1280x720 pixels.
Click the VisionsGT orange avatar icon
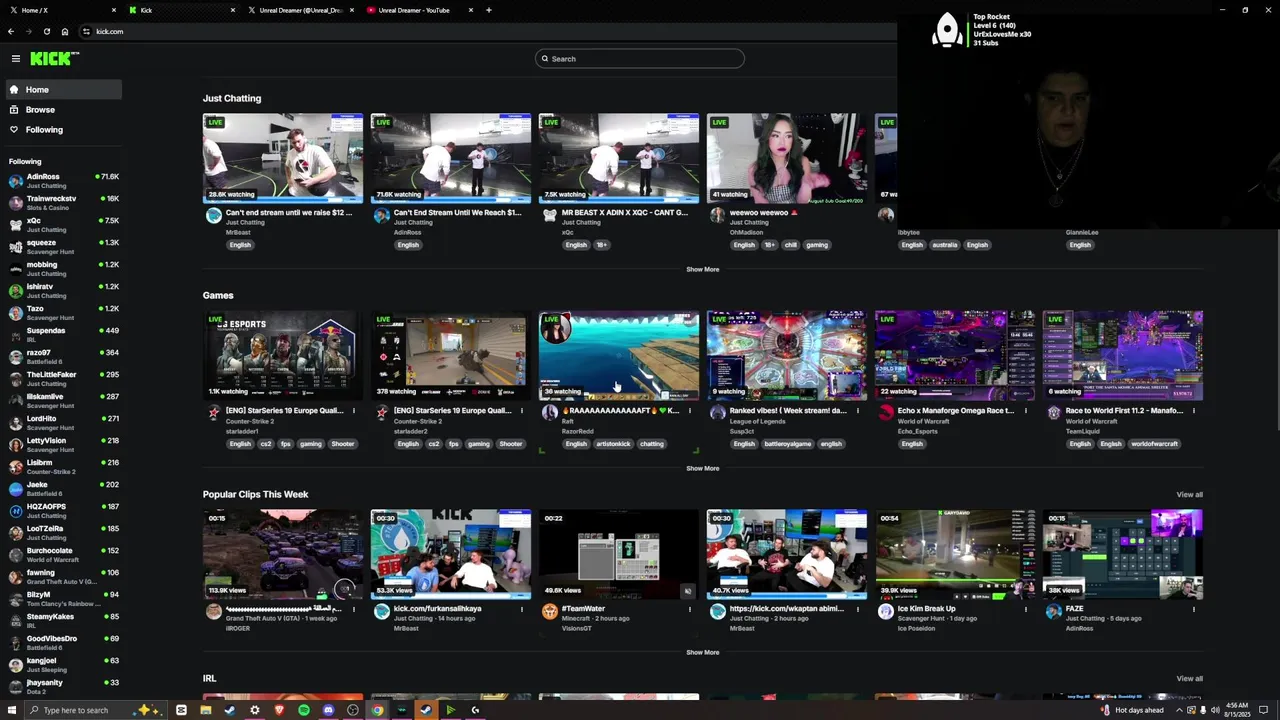click(549, 611)
